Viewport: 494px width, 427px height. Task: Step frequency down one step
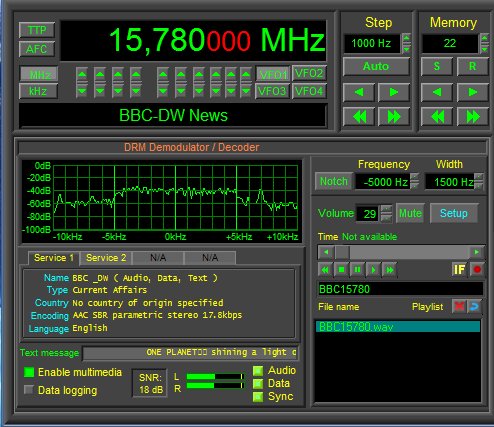pyautogui.click(x=359, y=92)
